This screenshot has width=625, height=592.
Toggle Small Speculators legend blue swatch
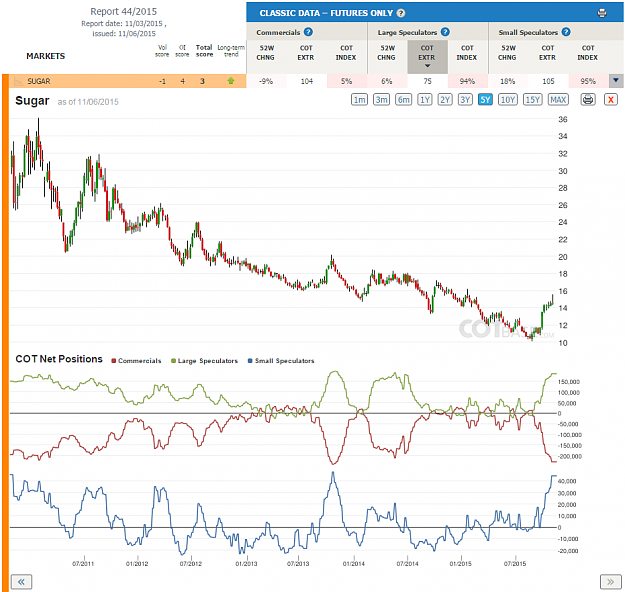click(x=250, y=361)
